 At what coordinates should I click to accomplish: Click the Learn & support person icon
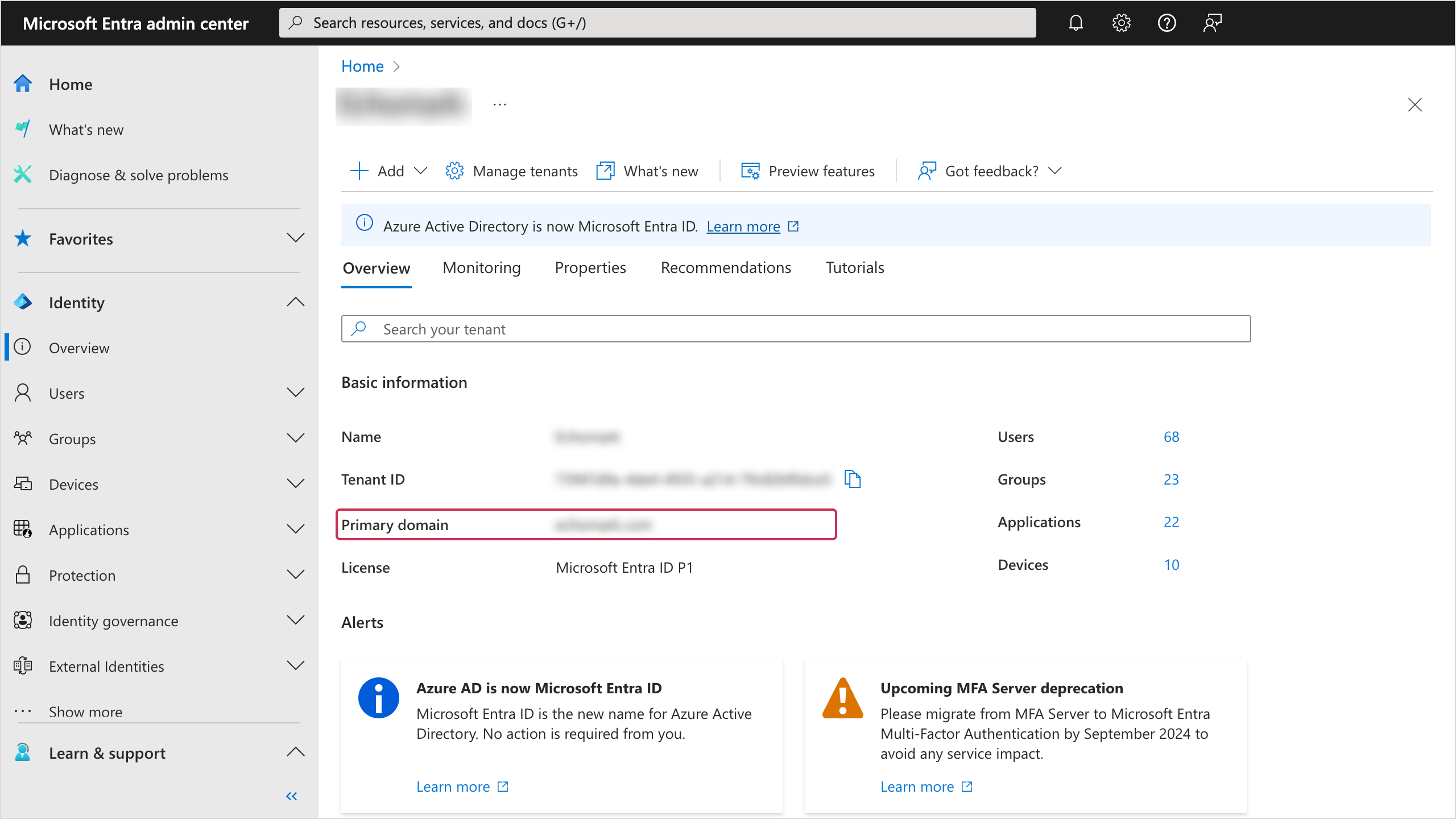click(x=23, y=752)
